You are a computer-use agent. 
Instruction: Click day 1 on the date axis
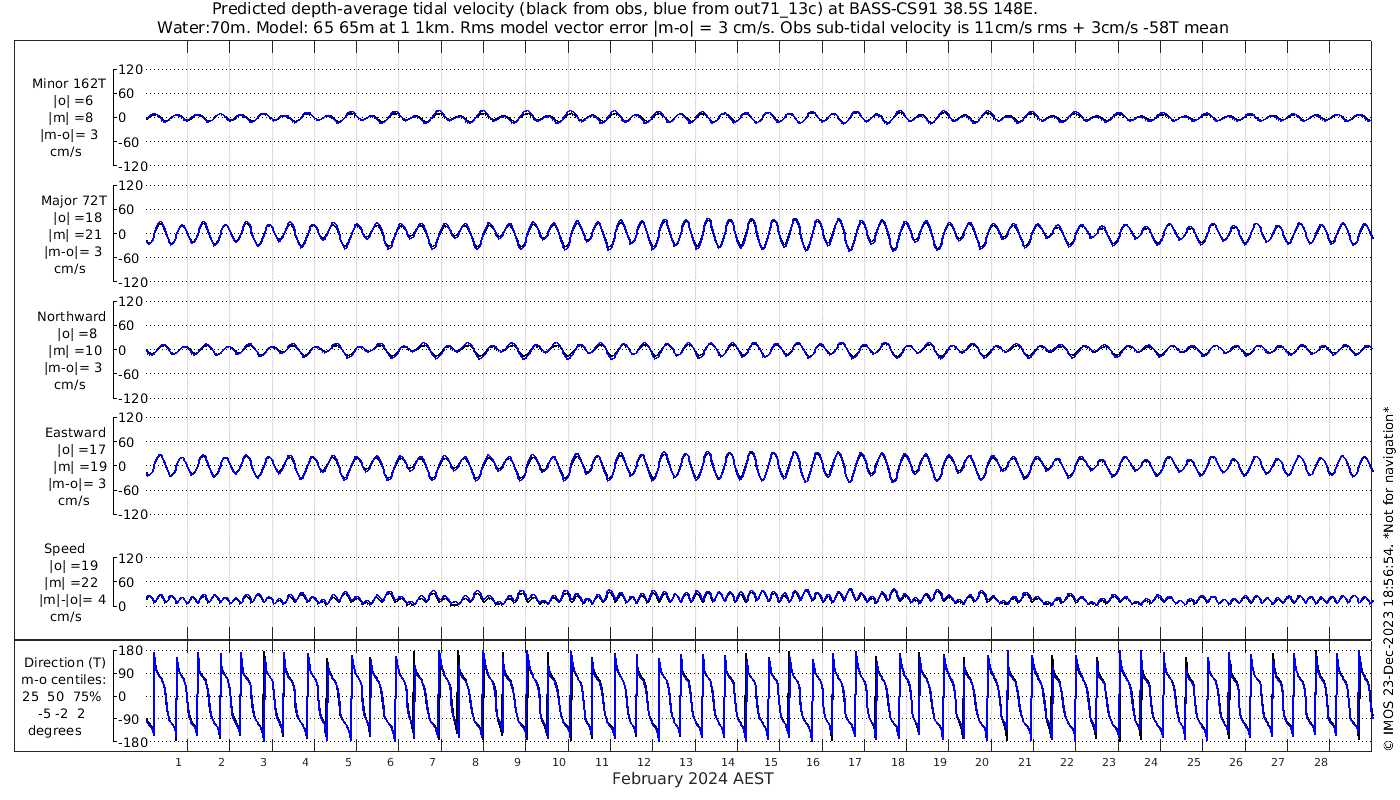(x=179, y=762)
